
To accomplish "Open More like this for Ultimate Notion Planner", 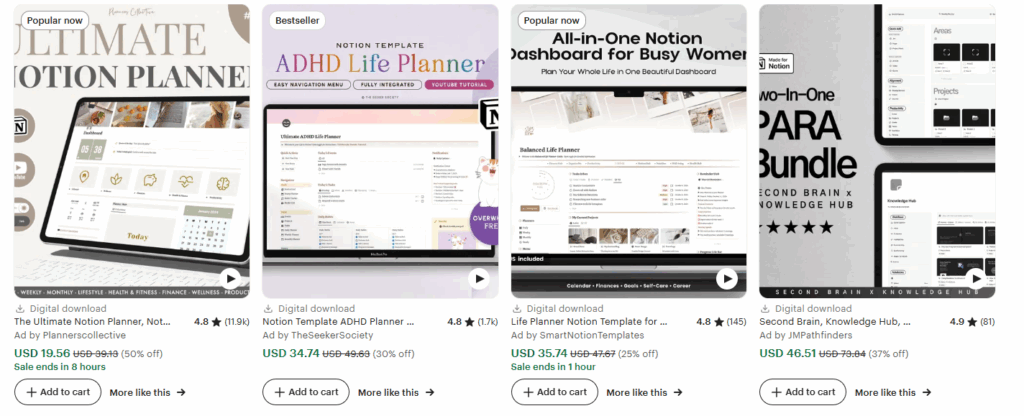I will [148, 392].
